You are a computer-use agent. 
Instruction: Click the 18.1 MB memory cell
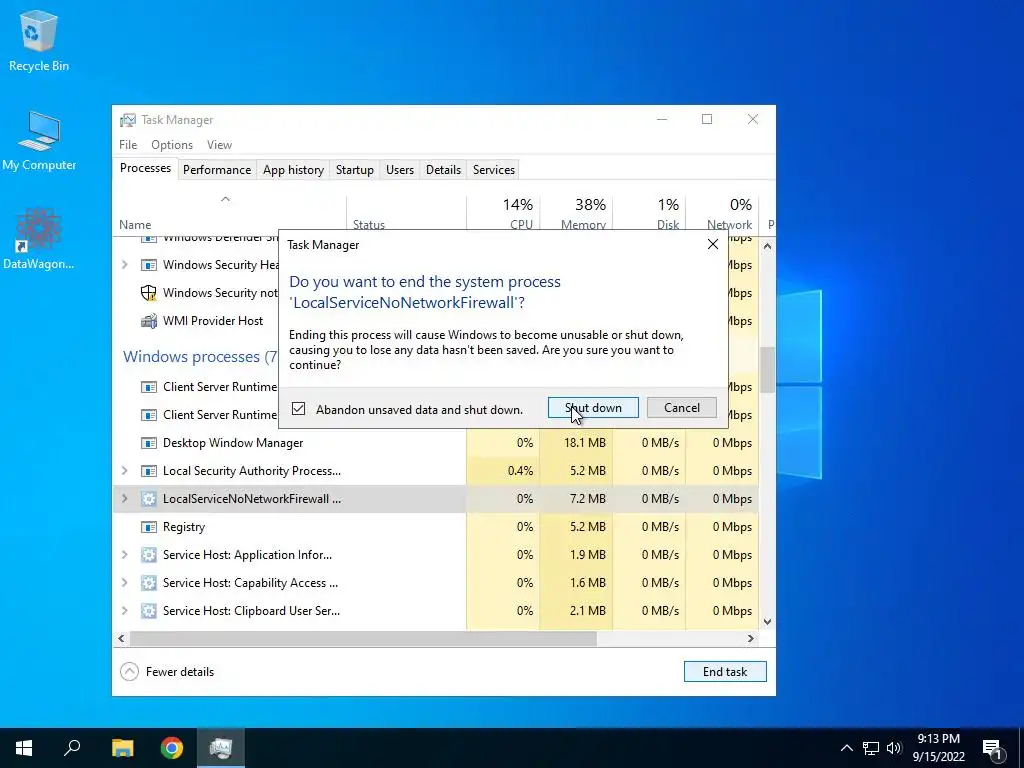pyautogui.click(x=584, y=443)
